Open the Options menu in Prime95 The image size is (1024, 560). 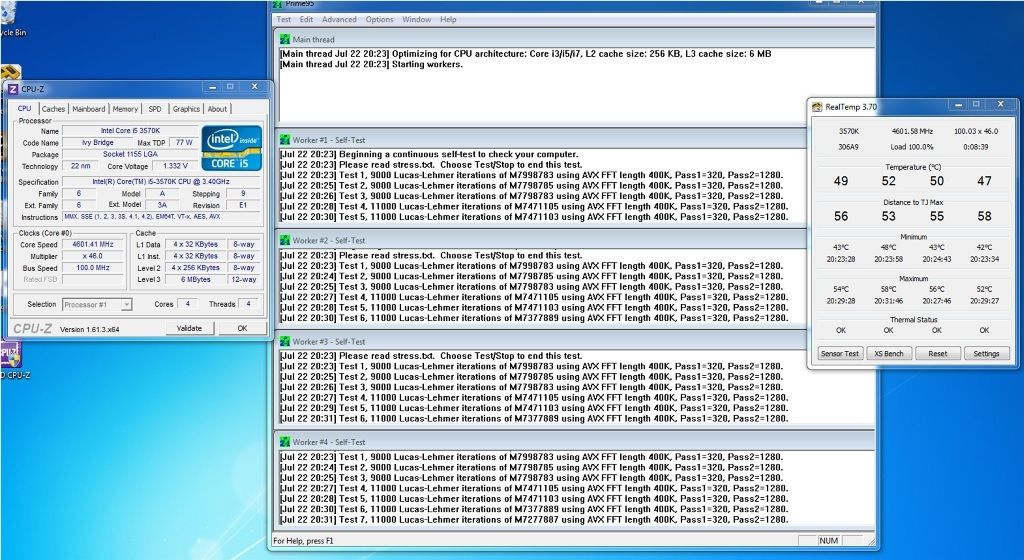379,20
